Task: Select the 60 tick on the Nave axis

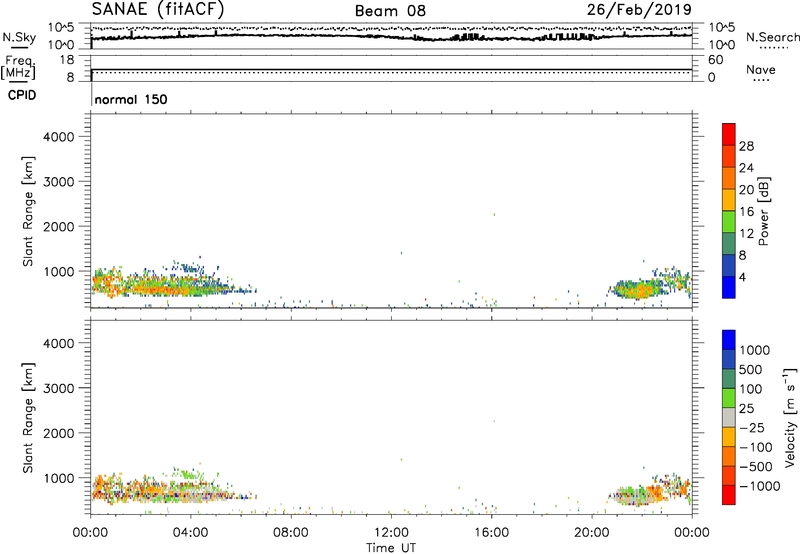Action: [715, 60]
